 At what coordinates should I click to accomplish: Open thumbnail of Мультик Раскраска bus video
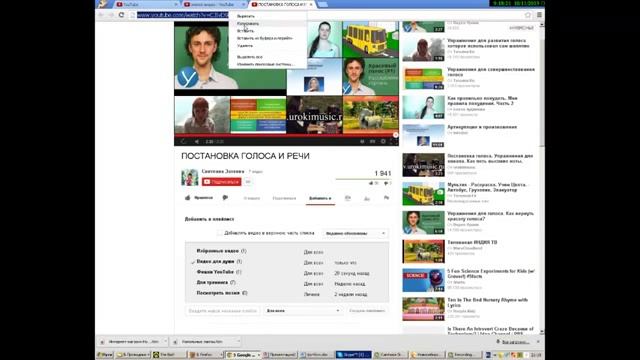pyautogui.click(x=423, y=194)
